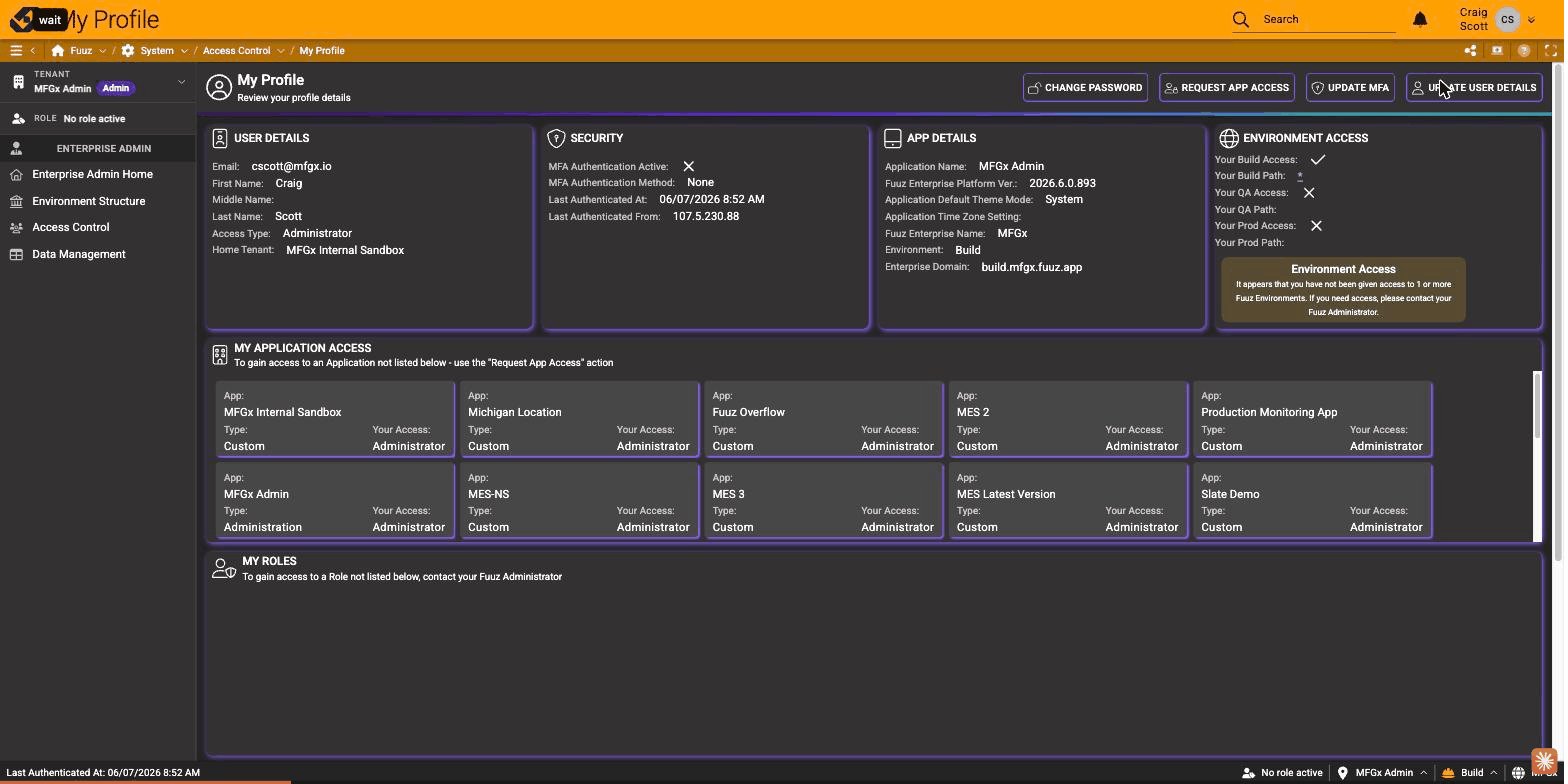Click Your Prod Access X mark

tap(1317, 225)
